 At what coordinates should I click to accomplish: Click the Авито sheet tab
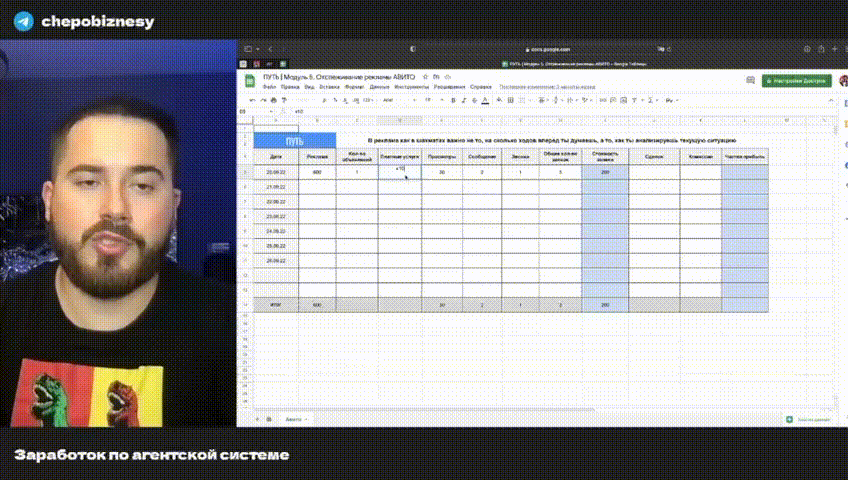click(x=296, y=419)
